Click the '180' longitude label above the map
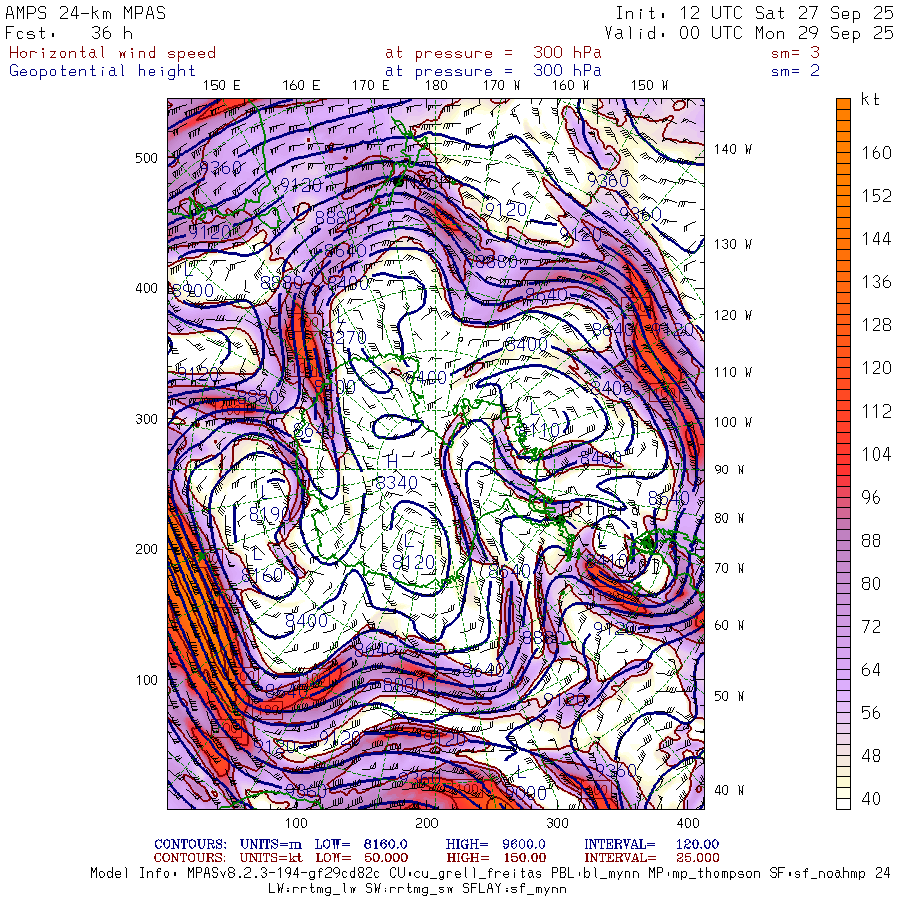Image resolution: width=900 pixels, height=900 pixels. 436,86
